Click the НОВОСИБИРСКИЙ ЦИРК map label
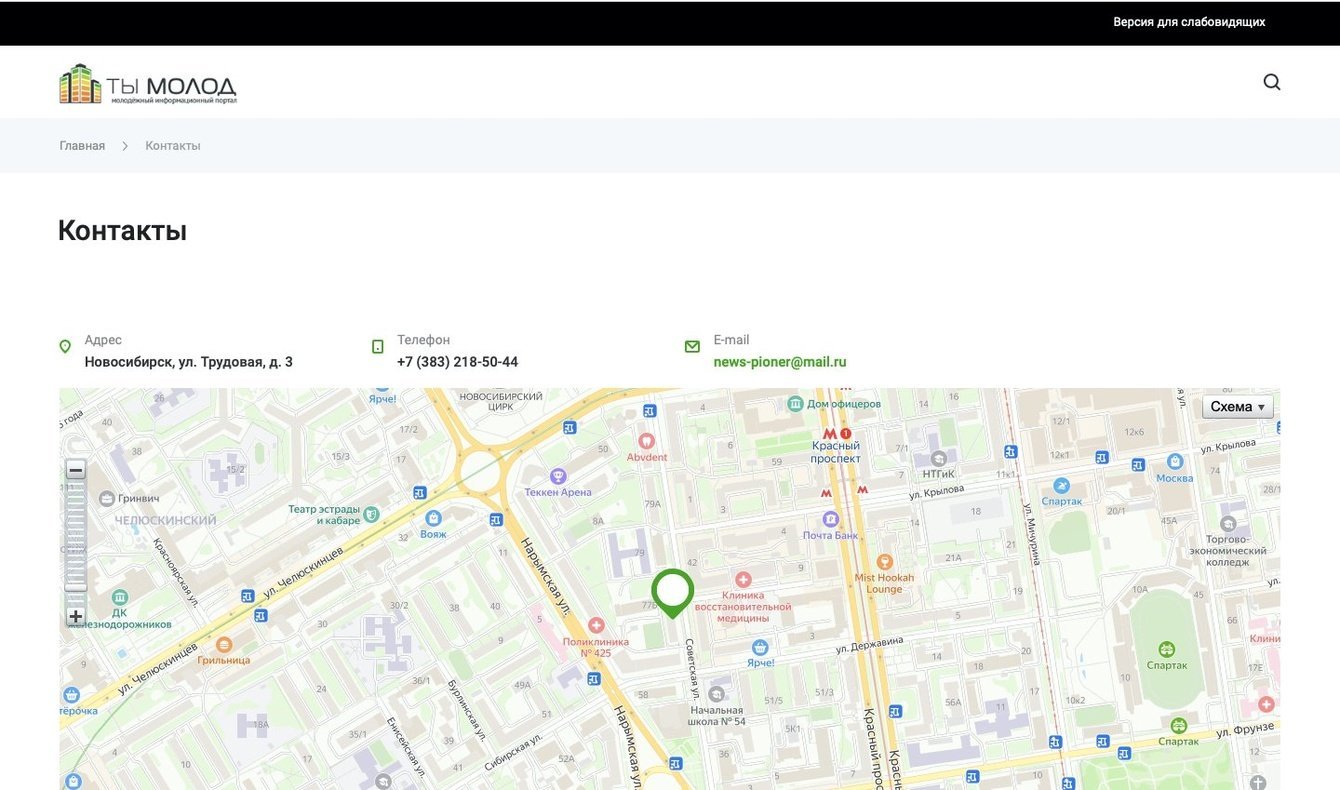Image resolution: width=1340 pixels, height=790 pixels. 501,402
